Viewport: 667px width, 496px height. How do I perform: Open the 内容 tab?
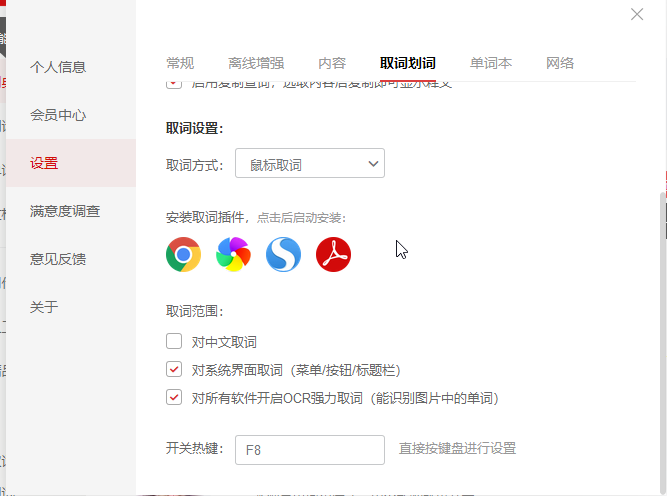[332, 63]
